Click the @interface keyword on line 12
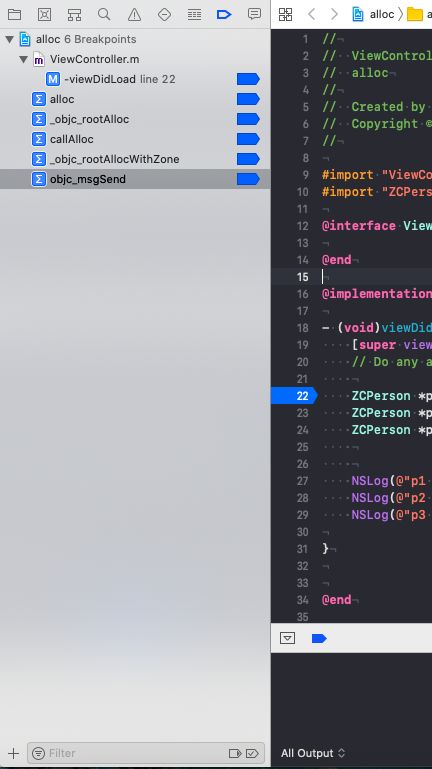This screenshot has width=432, height=769. [x=359, y=226]
